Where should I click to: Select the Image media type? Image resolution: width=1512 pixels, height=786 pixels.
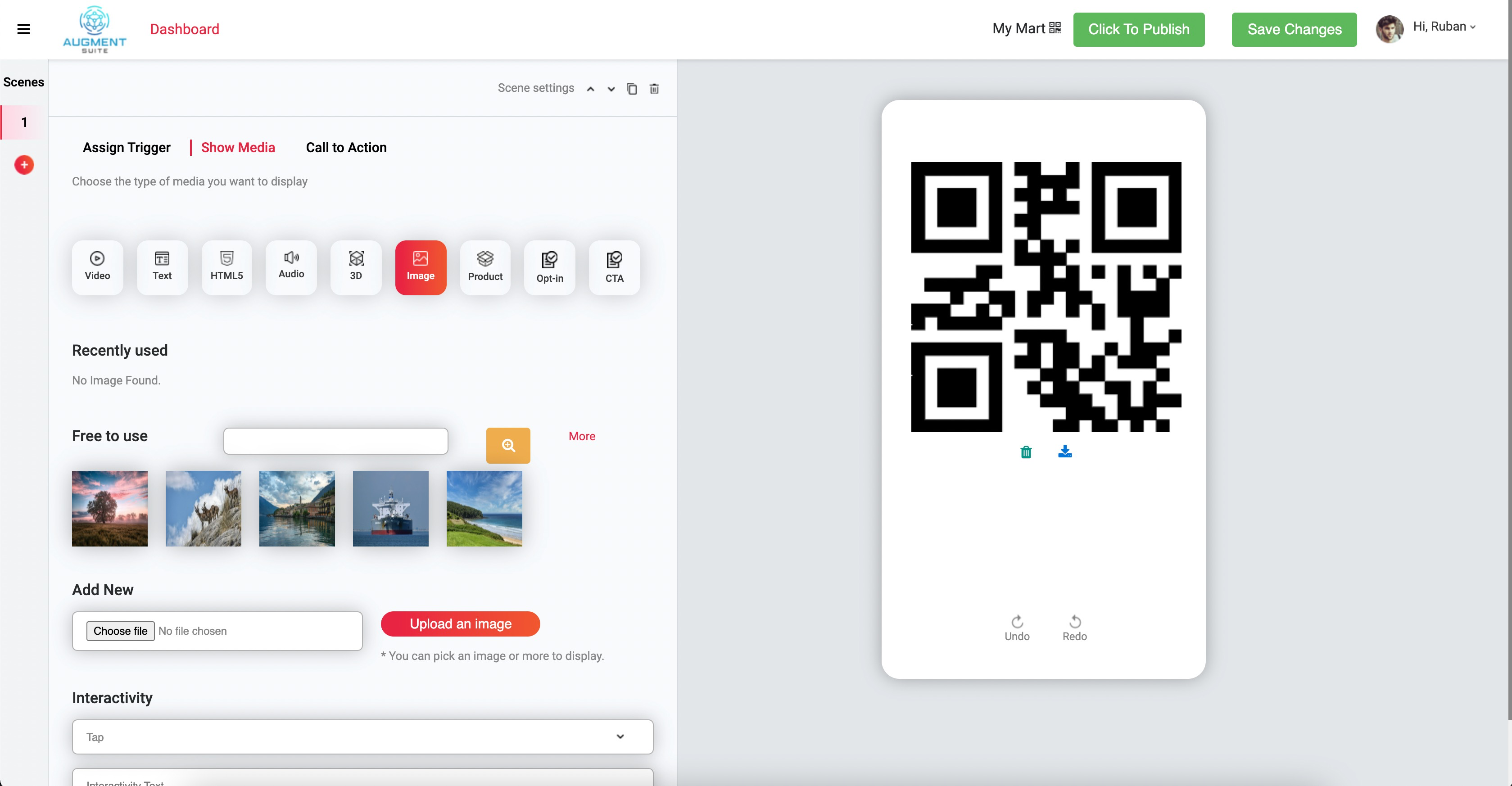(420, 267)
